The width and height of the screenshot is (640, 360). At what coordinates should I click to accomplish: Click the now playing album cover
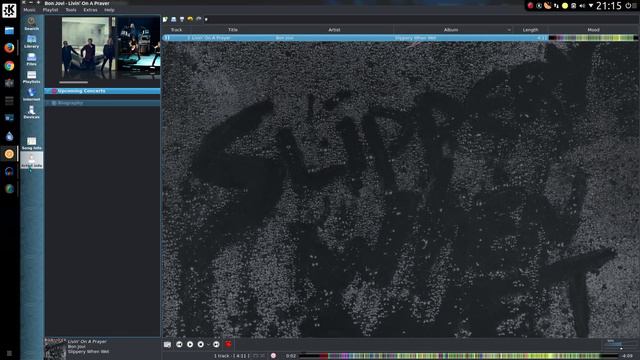55,349
